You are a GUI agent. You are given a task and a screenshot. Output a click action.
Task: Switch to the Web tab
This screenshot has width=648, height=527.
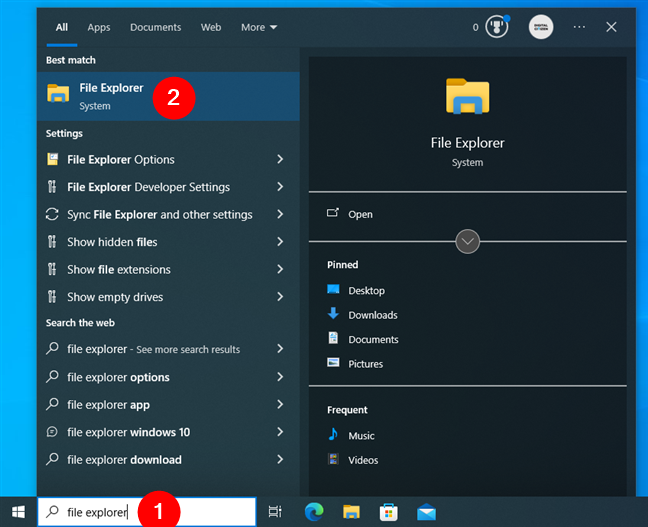point(211,27)
